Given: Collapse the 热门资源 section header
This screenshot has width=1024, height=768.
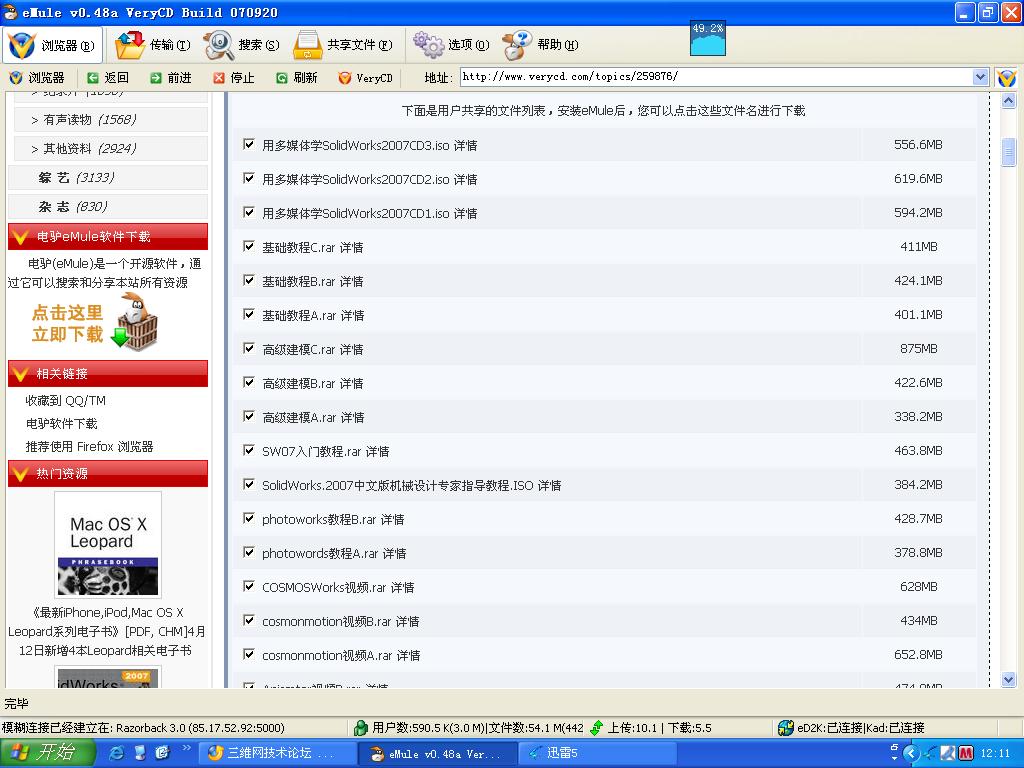Looking at the screenshot, I should pyautogui.click(x=108, y=473).
